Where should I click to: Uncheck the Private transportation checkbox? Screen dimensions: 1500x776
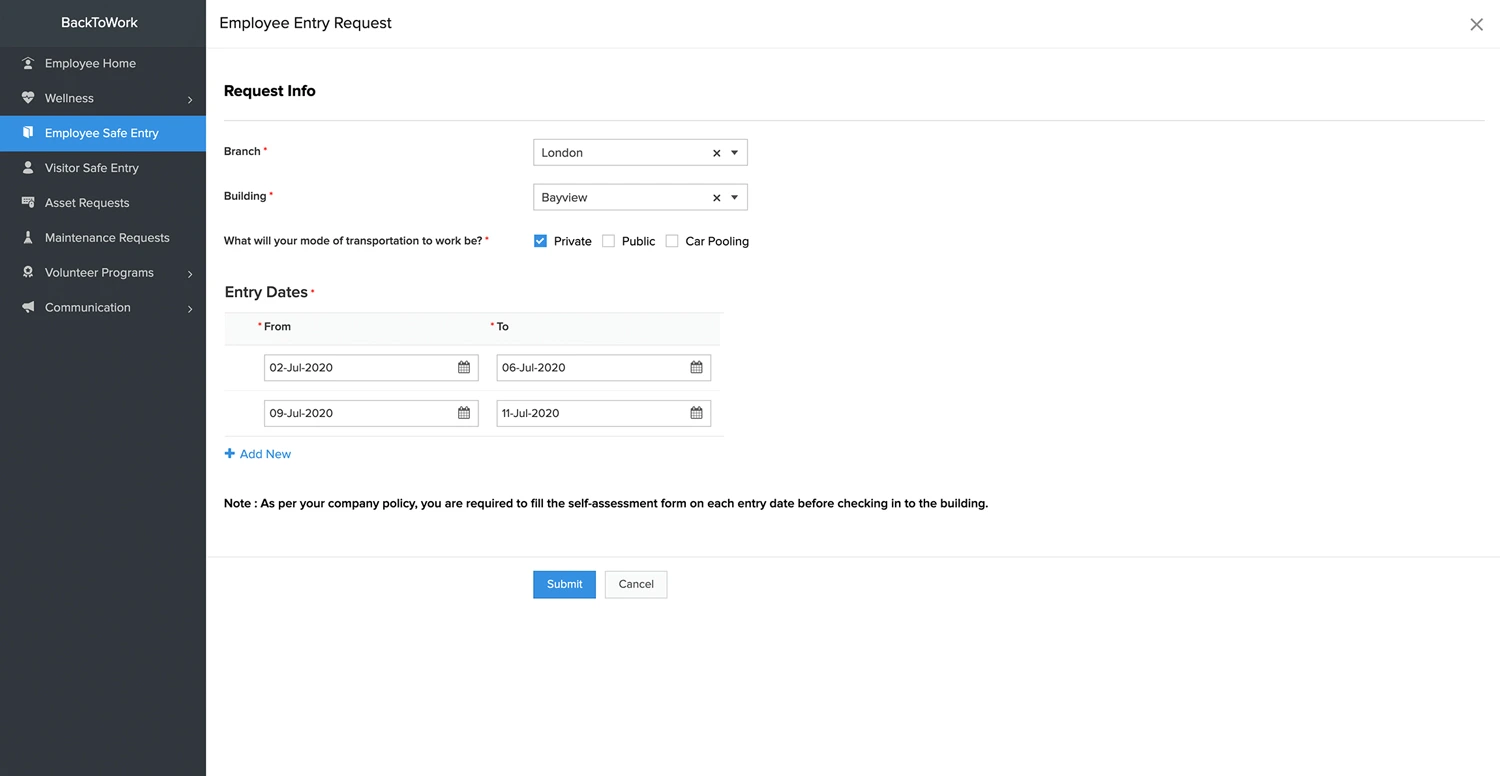[x=540, y=241]
